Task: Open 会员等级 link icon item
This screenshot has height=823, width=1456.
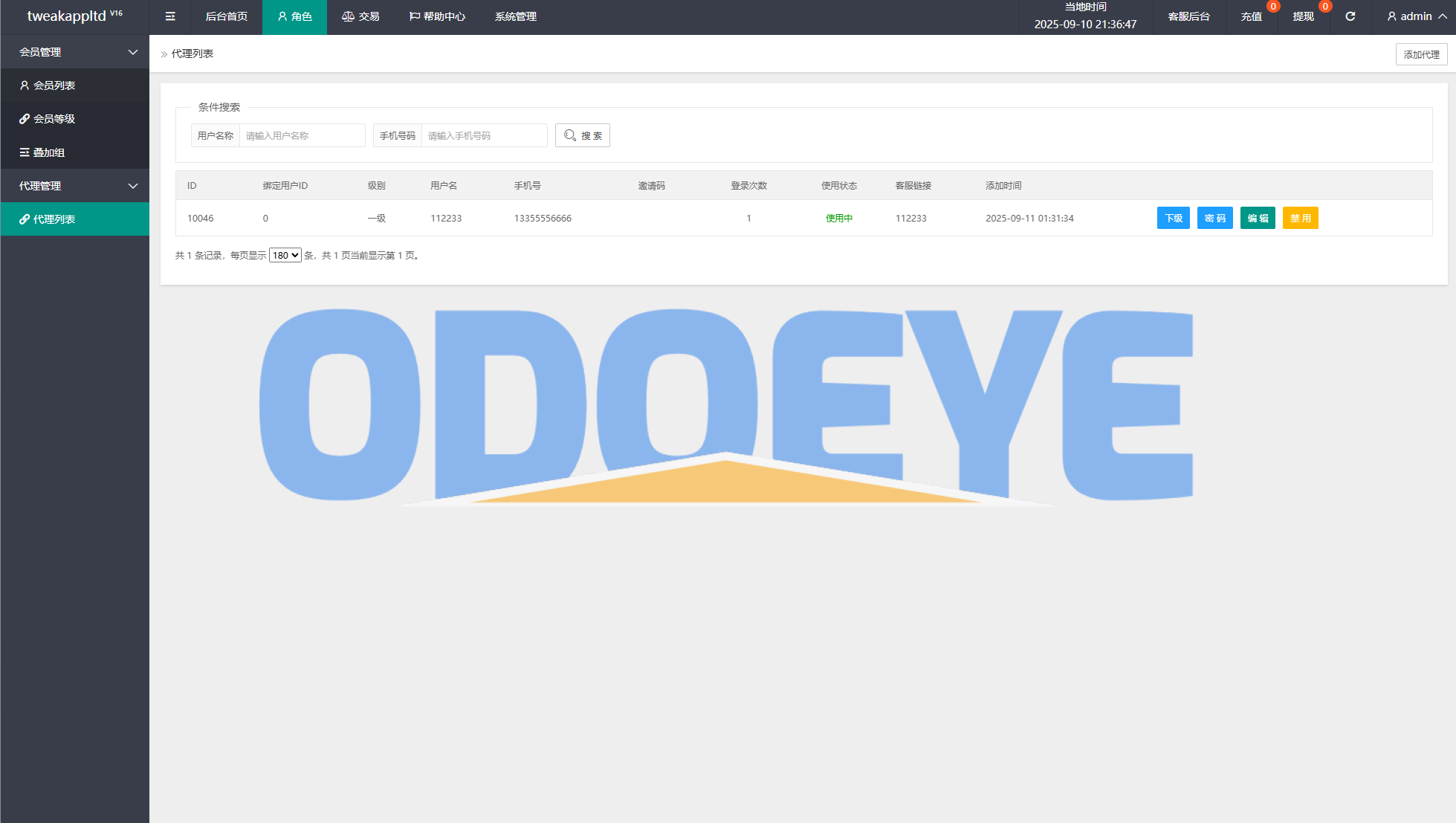Action: point(54,119)
